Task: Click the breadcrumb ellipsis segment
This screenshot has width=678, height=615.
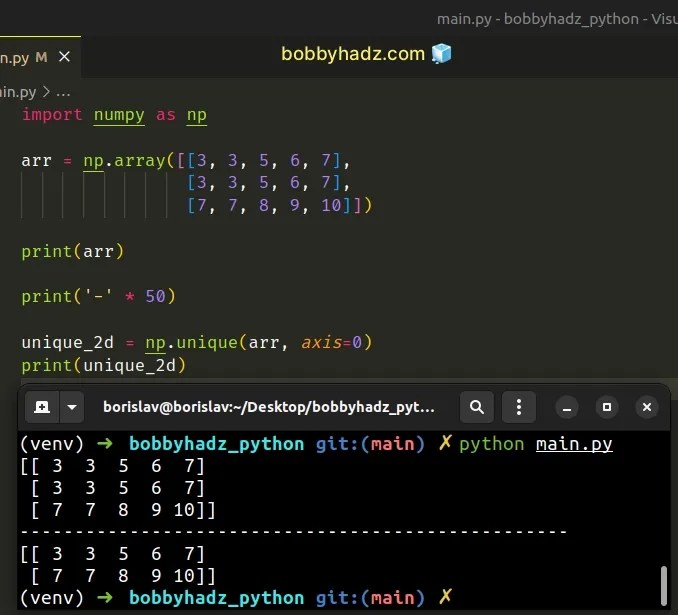Action: click(63, 93)
